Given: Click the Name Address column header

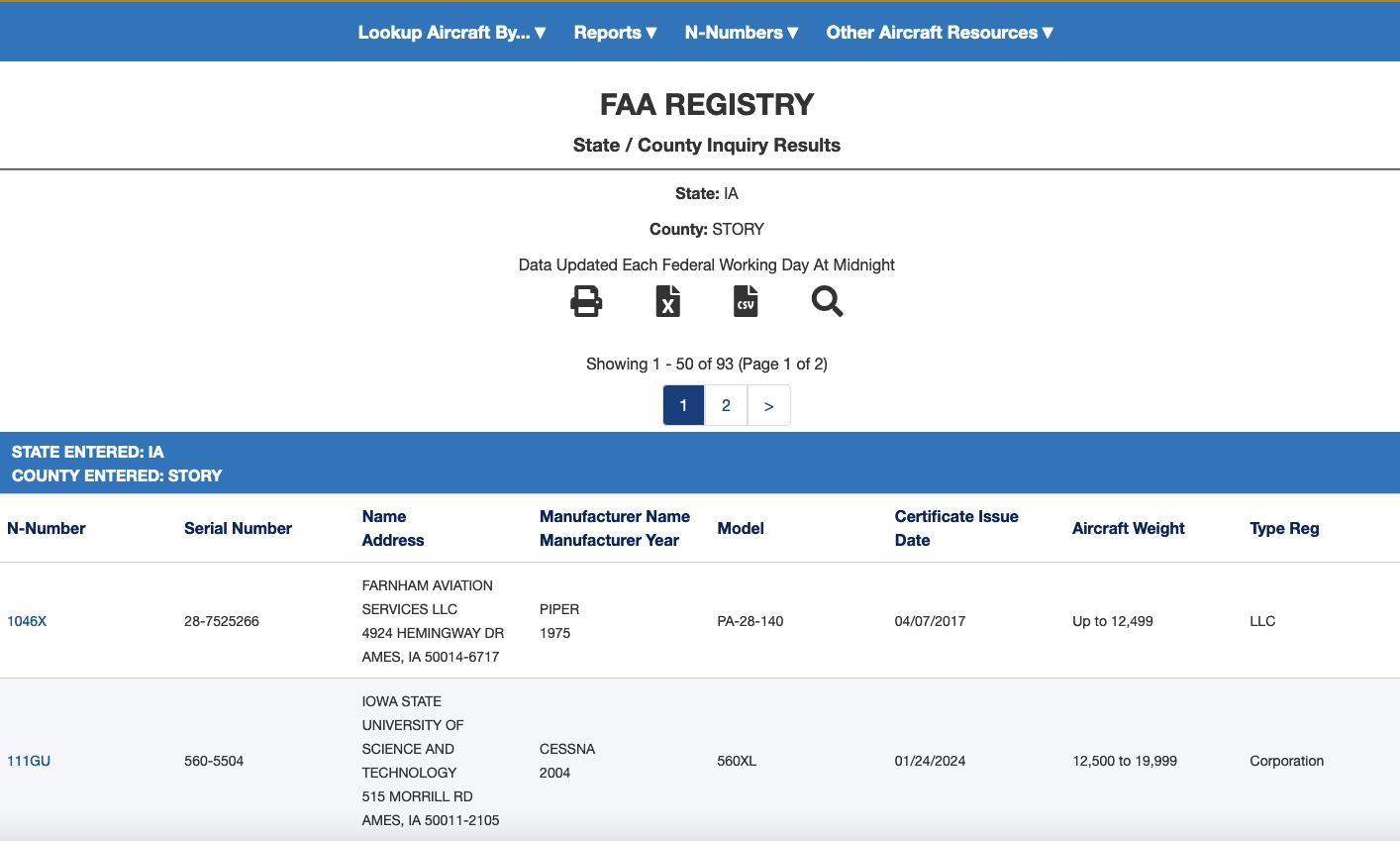Looking at the screenshot, I should tap(393, 528).
